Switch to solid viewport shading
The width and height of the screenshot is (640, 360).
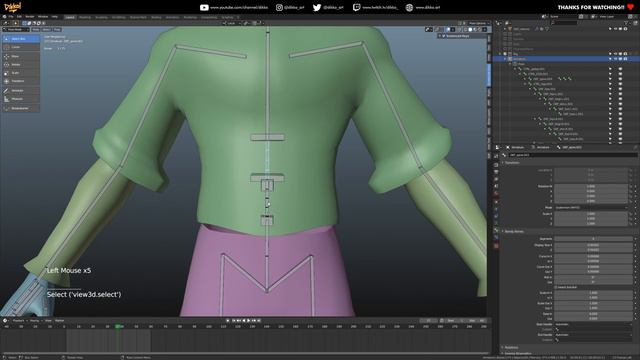(470, 29)
